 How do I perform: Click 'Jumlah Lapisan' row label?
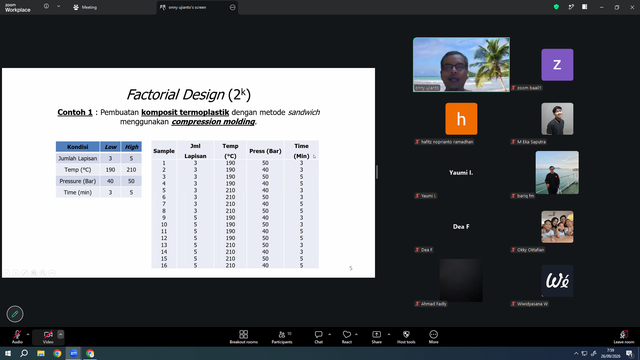(x=78, y=158)
